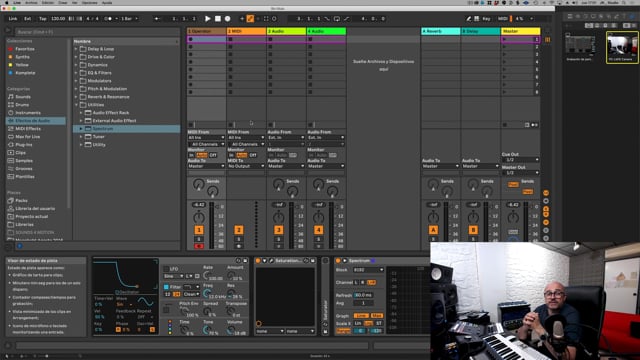Image resolution: width=640 pixels, height=360 pixels.
Task: Open Cue Out dropdown on Master
Action: pyautogui.click(x=521, y=160)
